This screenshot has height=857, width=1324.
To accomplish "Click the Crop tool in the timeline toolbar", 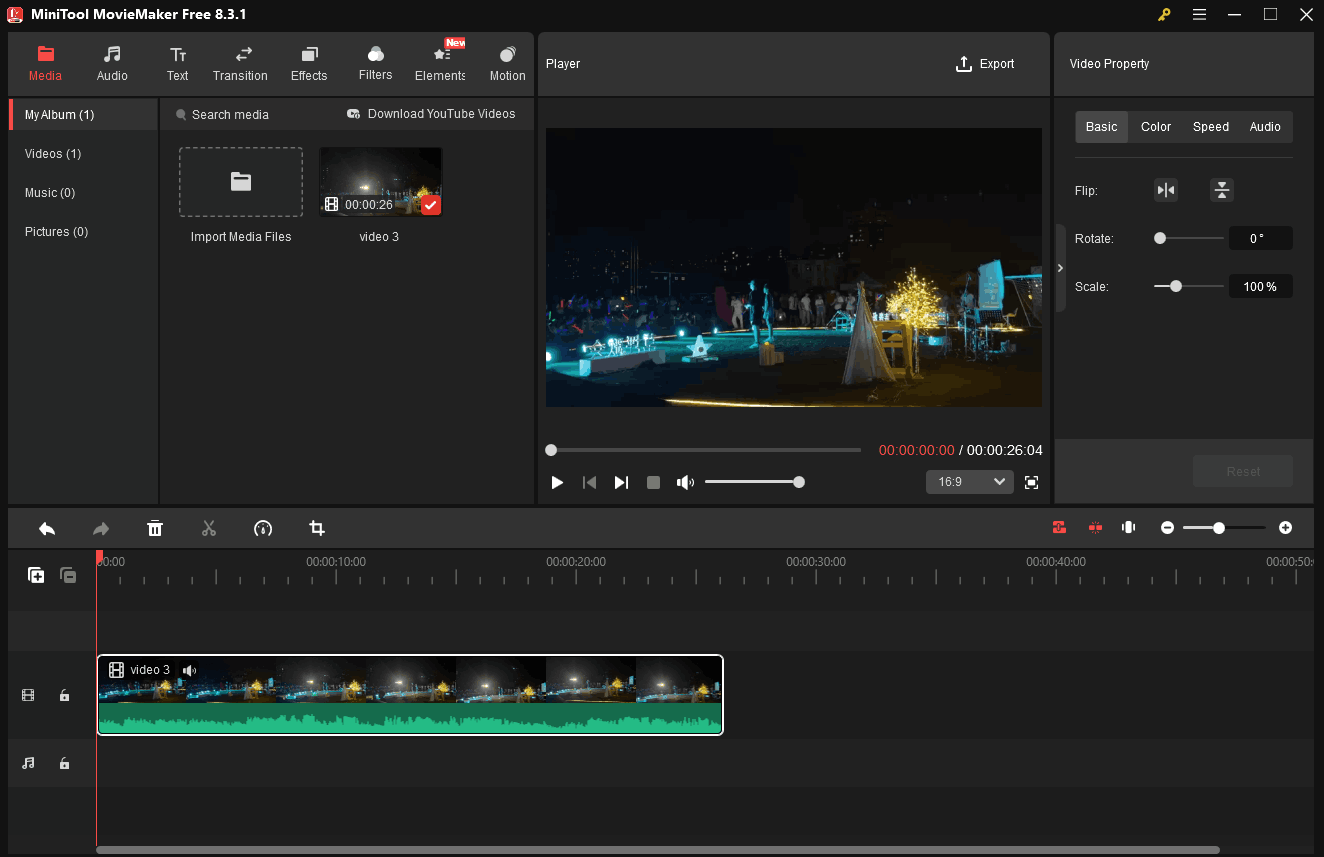I will coord(317,527).
